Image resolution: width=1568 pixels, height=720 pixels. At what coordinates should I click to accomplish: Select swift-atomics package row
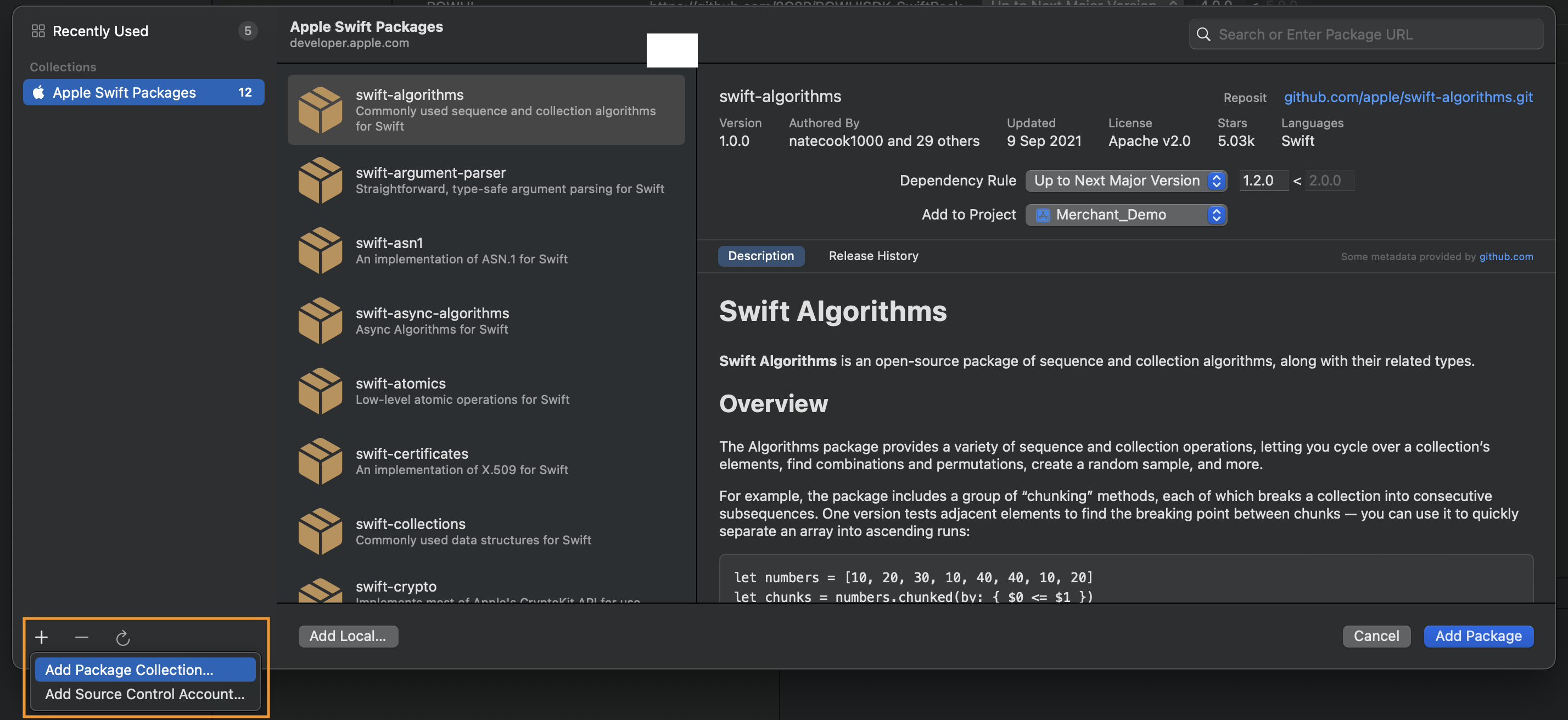tap(486, 391)
